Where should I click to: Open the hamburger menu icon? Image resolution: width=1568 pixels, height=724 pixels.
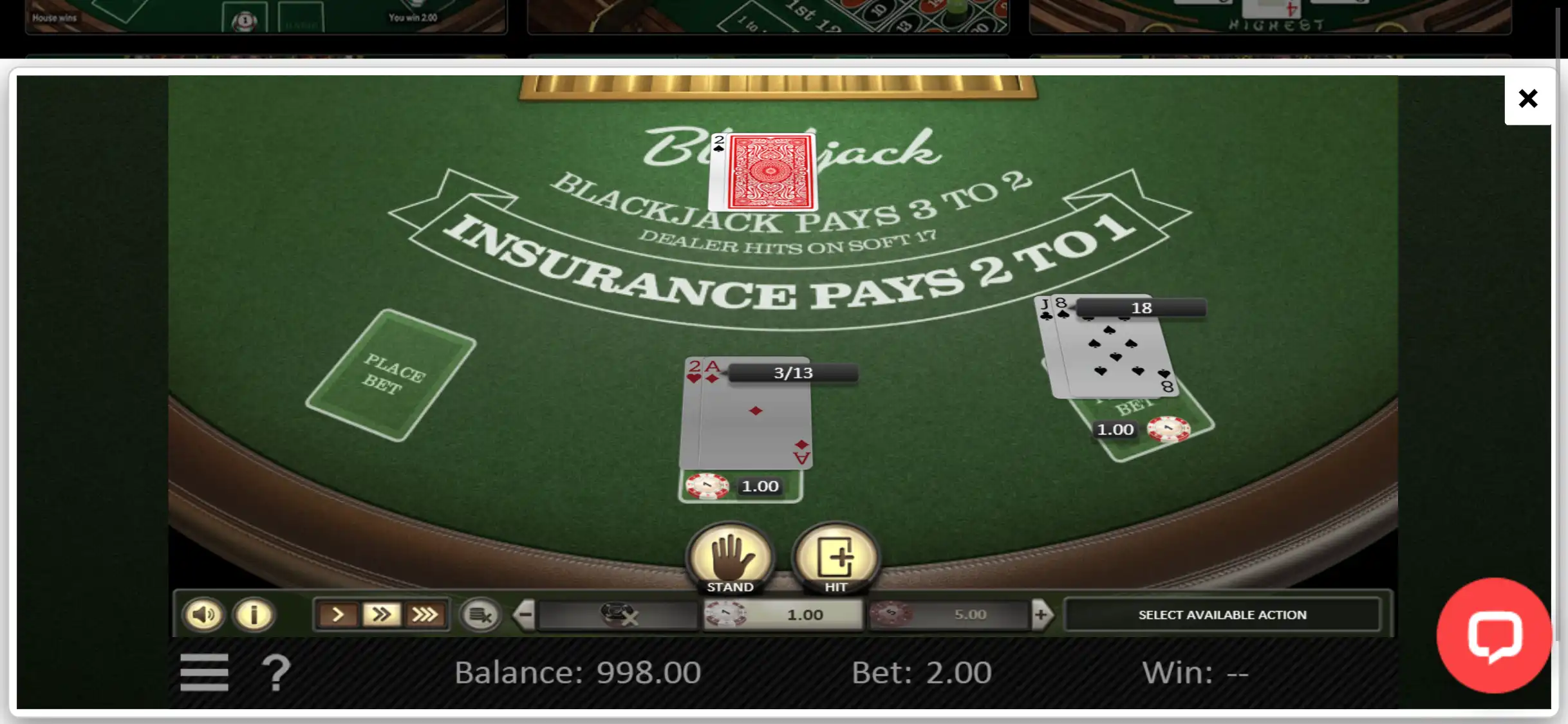pos(204,673)
